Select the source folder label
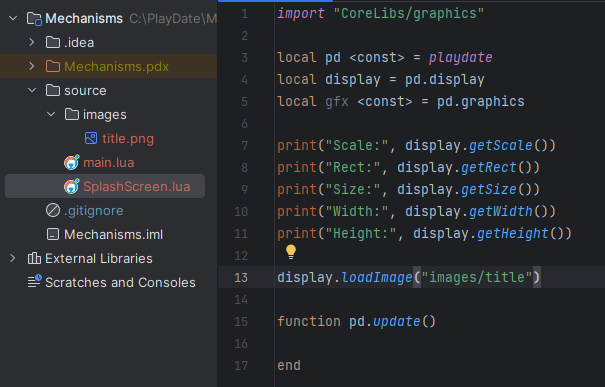605x387 pixels. pos(85,91)
